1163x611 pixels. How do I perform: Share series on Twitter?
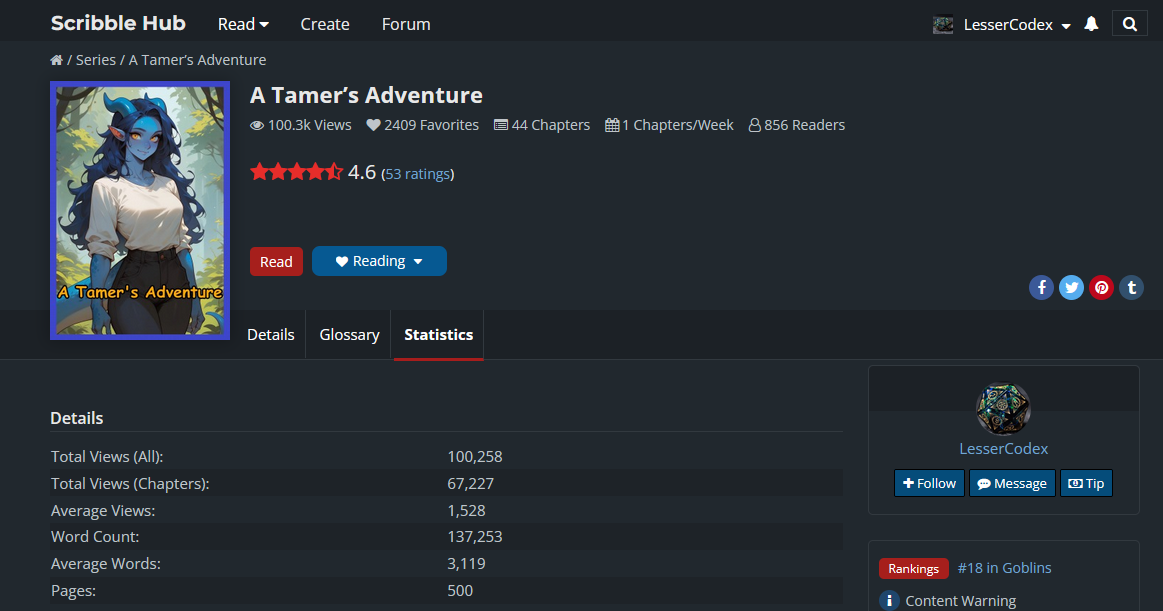tap(1071, 288)
